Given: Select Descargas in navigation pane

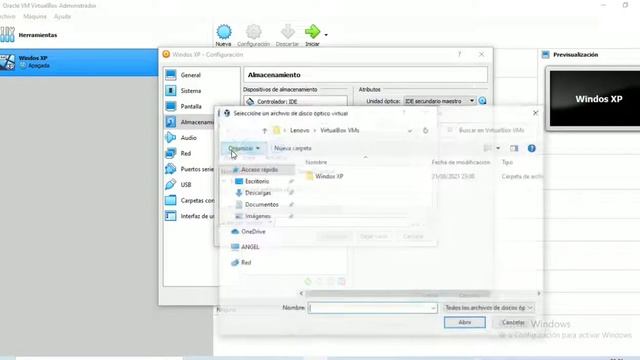Looking at the screenshot, I should click(x=258, y=193).
